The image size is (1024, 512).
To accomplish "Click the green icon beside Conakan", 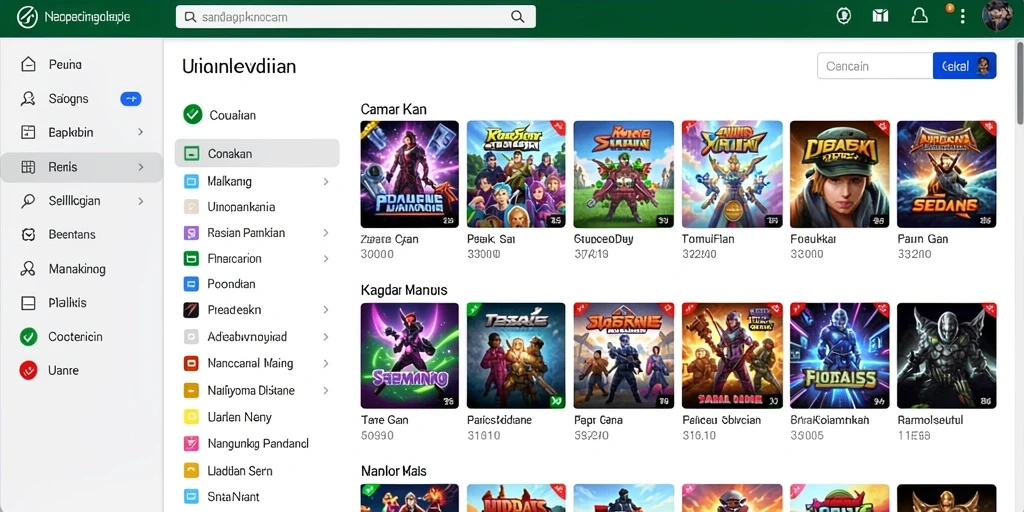I will click(x=191, y=154).
